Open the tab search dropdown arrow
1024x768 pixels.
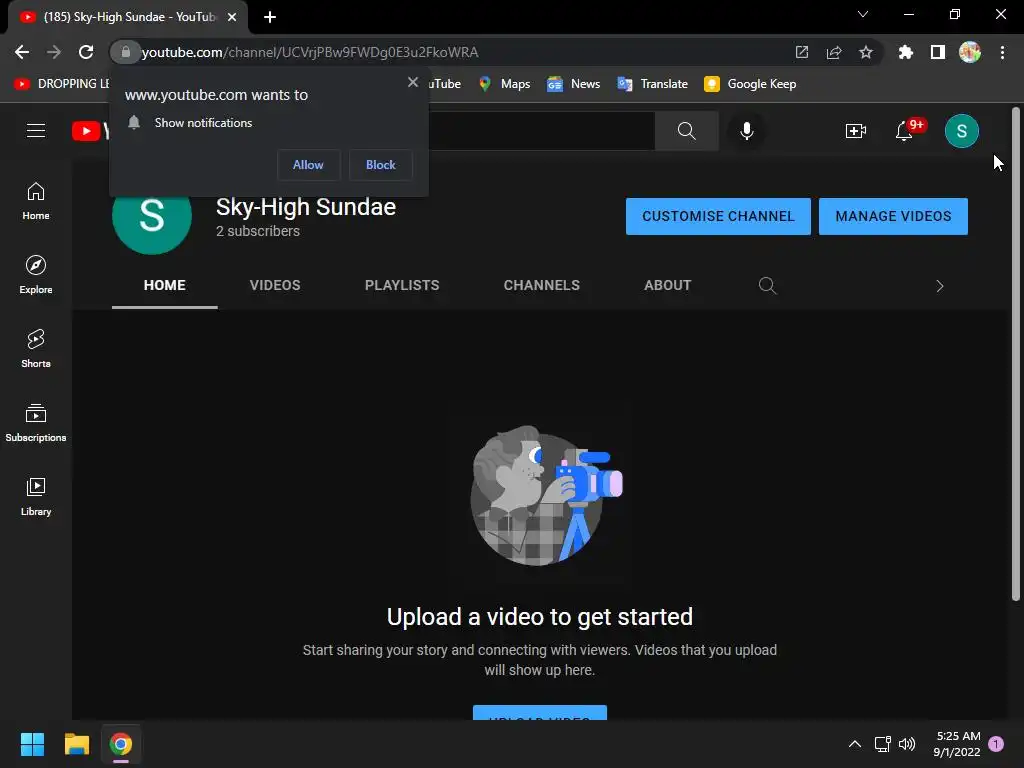pos(863,14)
